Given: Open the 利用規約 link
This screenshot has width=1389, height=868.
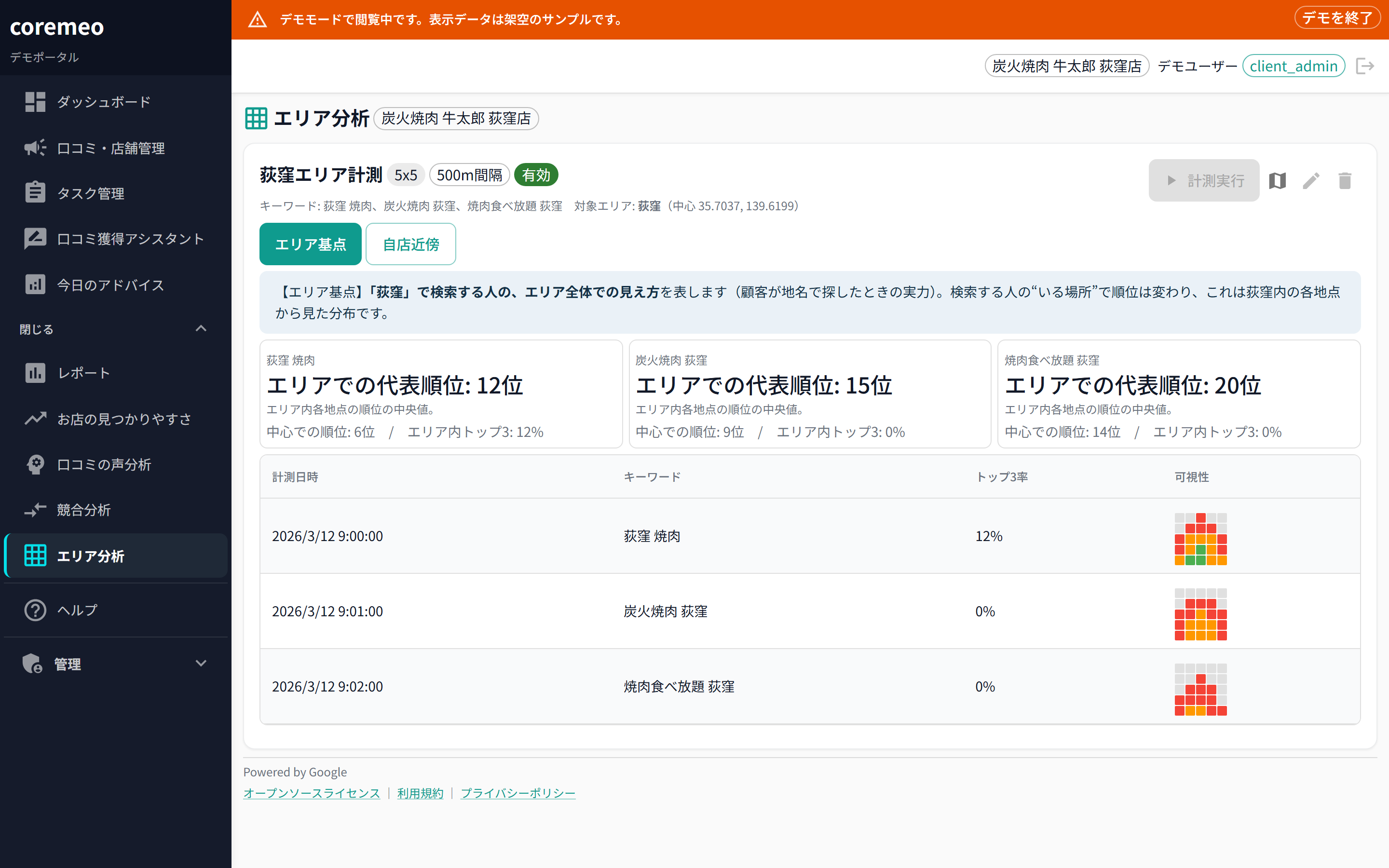Looking at the screenshot, I should [420, 793].
